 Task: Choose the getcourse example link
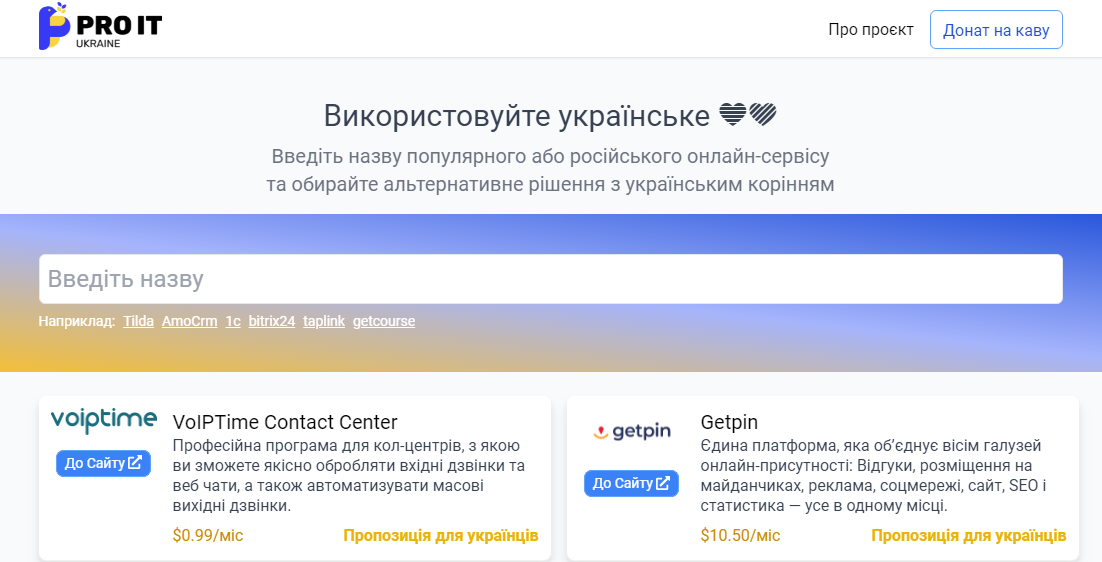[x=384, y=321]
